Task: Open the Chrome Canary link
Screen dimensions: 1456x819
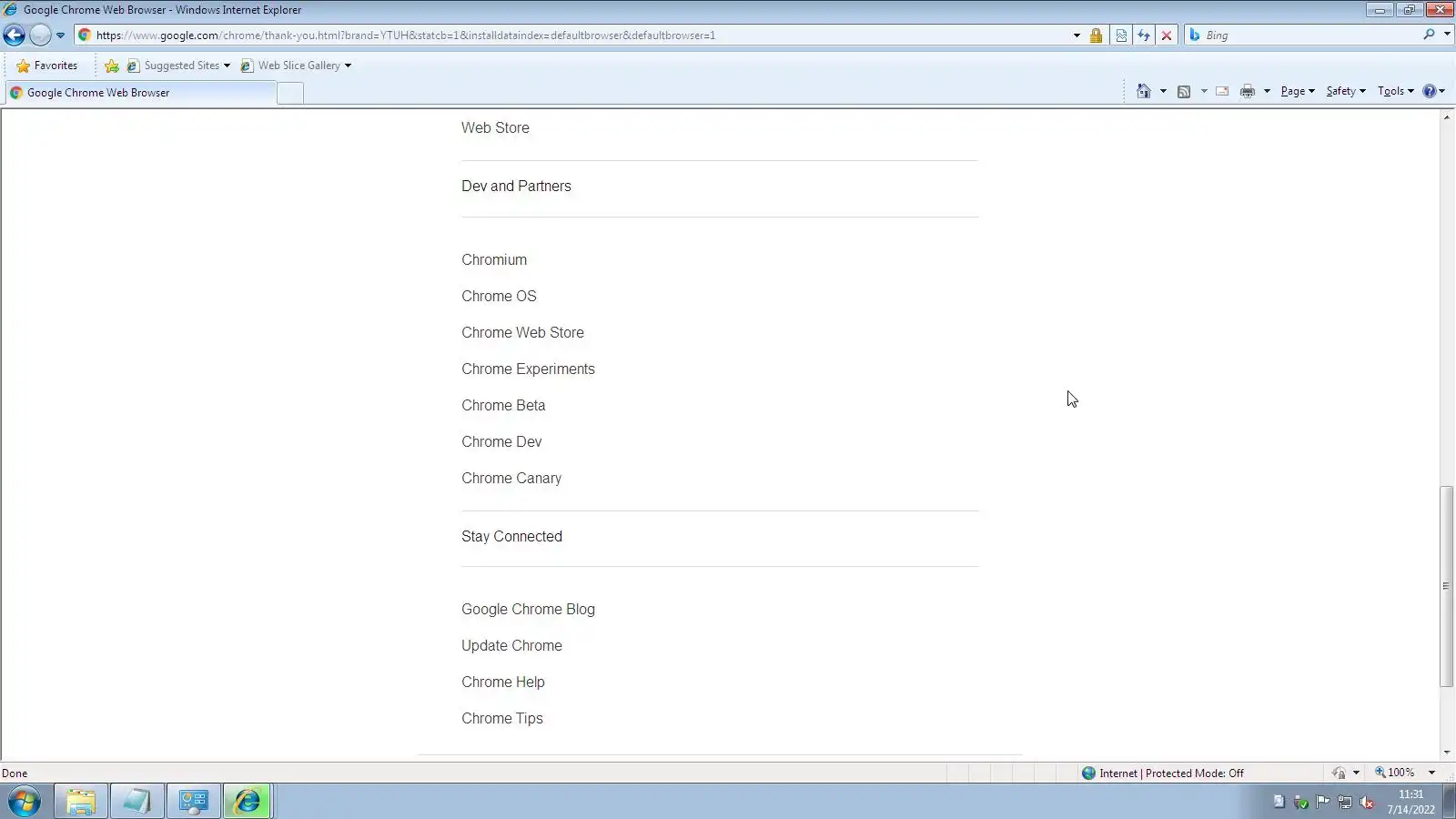Action: pyautogui.click(x=511, y=479)
